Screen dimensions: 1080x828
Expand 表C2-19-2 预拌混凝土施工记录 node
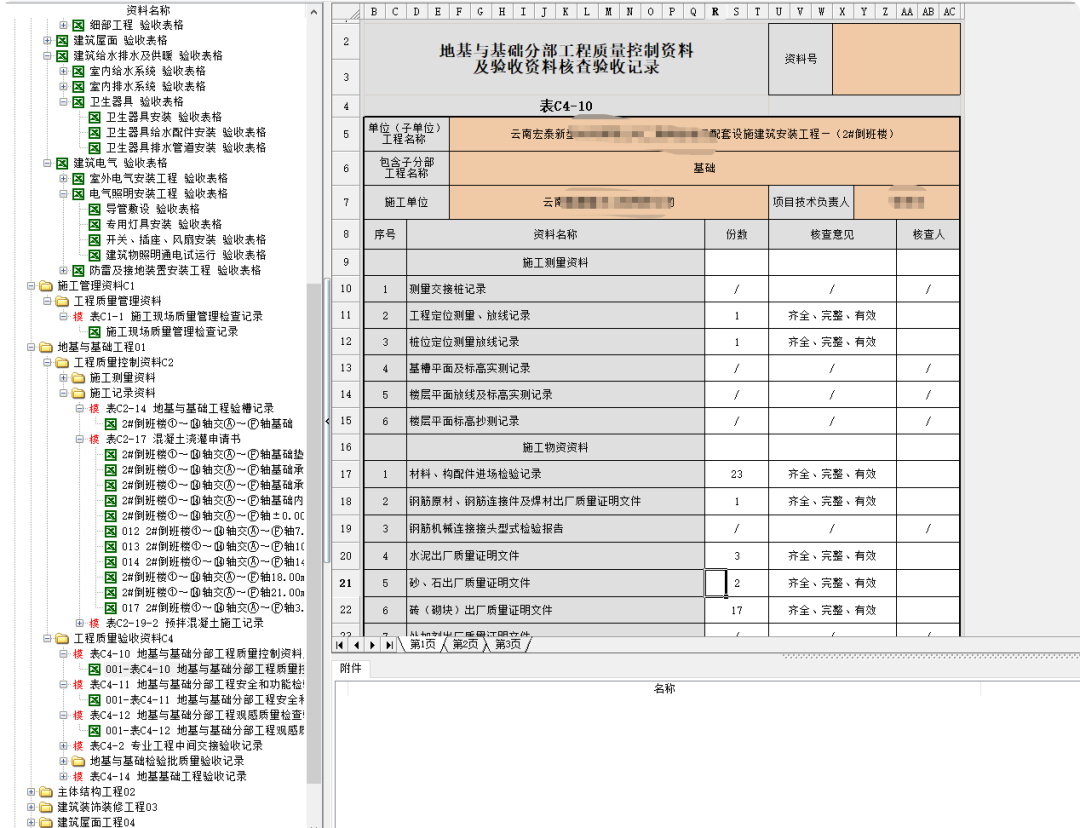80,623
